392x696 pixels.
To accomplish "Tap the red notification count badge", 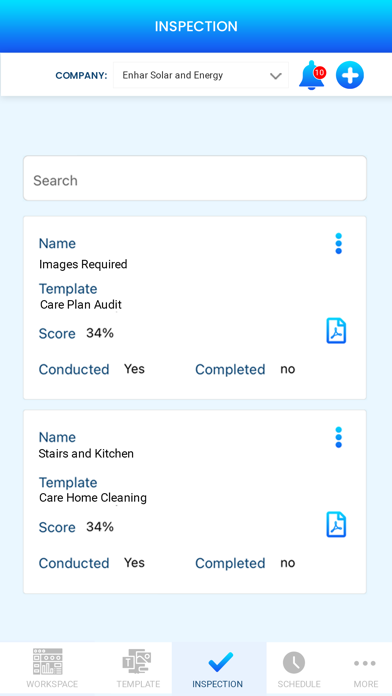I will 320,72.
